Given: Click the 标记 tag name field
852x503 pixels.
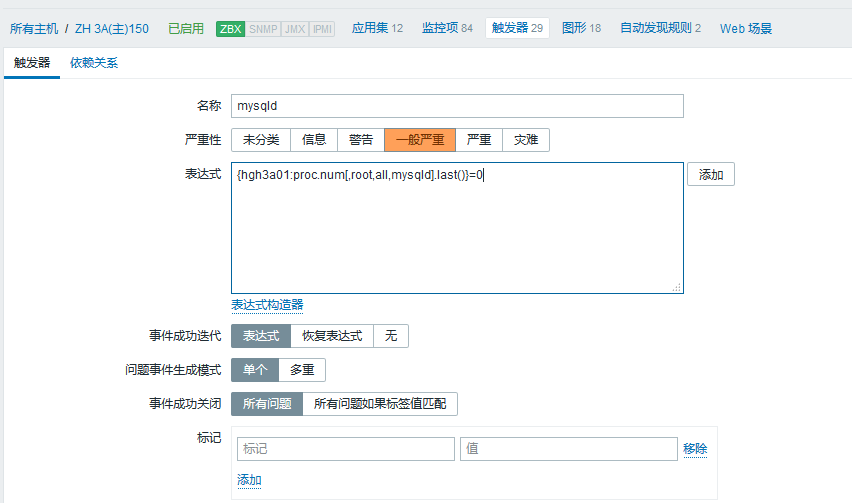Looking at the screenshot, I should (x=345, y=449).
